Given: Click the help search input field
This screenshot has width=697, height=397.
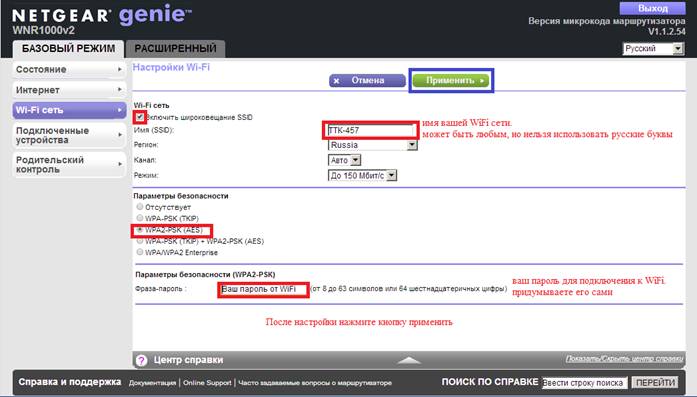Looking at the screenshot, I should pos(585,383).
